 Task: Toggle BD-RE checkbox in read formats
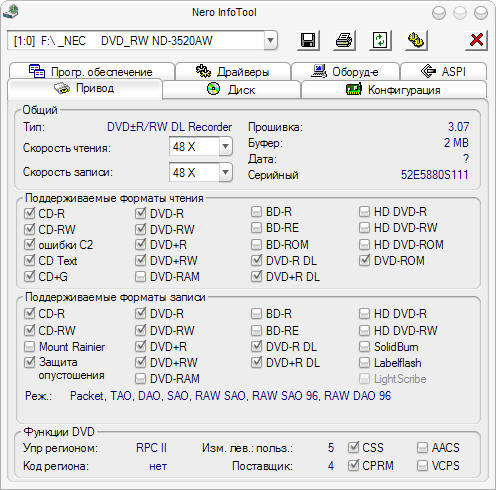click(256, 228)
